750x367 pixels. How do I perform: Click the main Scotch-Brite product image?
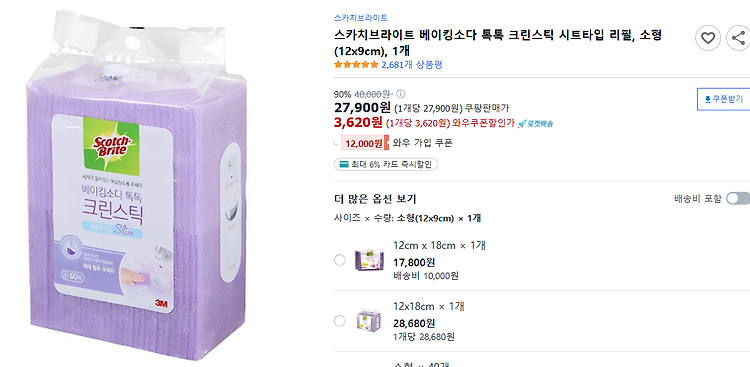click(138, 186)
